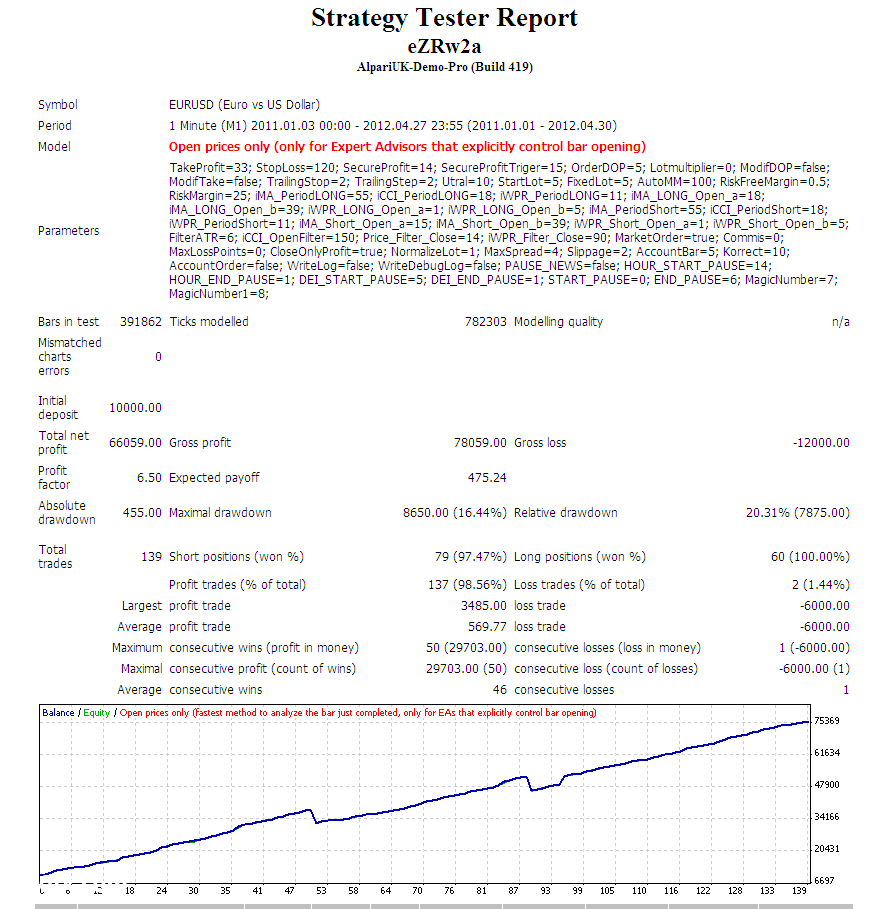Image resolution: width=888 pixels, height=909 pixels.
Task: Click the Strategy Tester Report heading
Action: coord(444,18)
